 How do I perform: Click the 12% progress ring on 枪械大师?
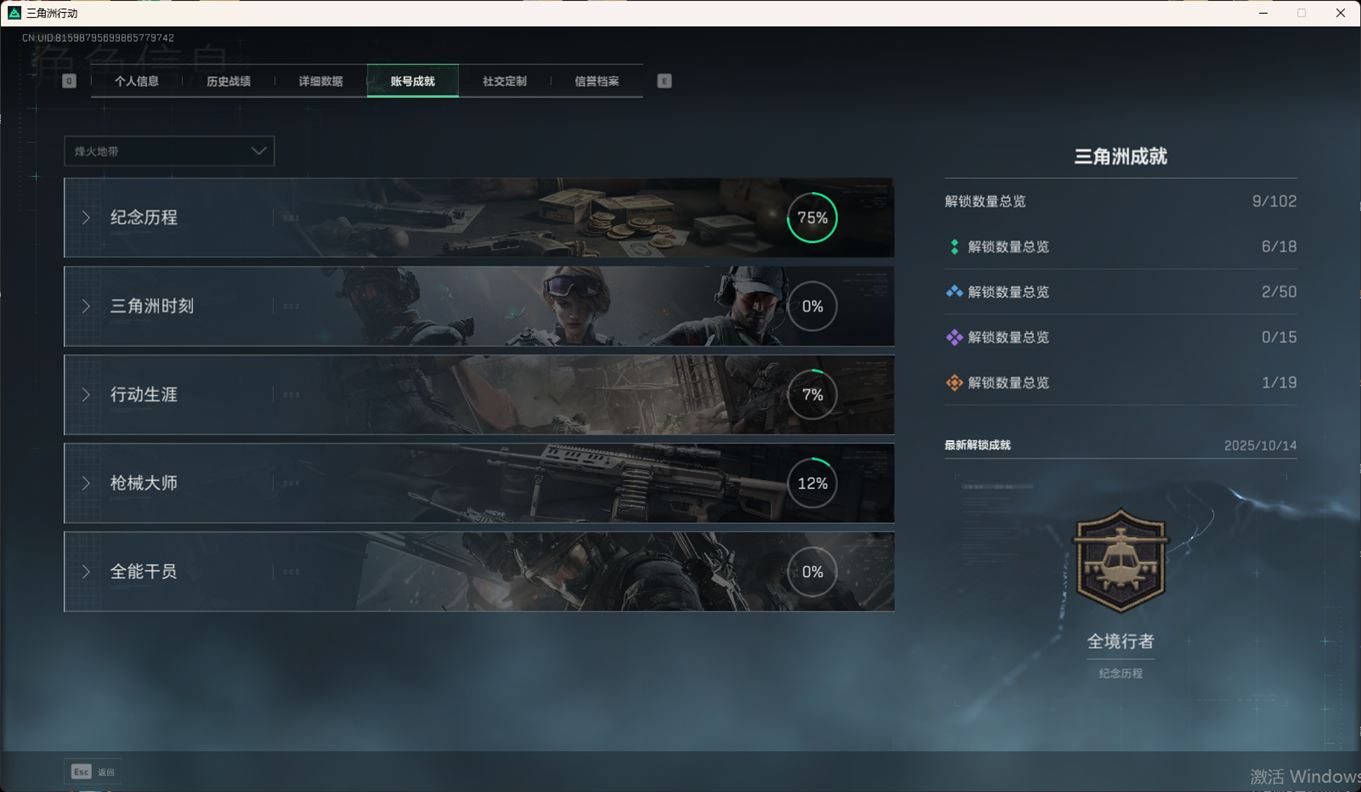tap(812, 483)
